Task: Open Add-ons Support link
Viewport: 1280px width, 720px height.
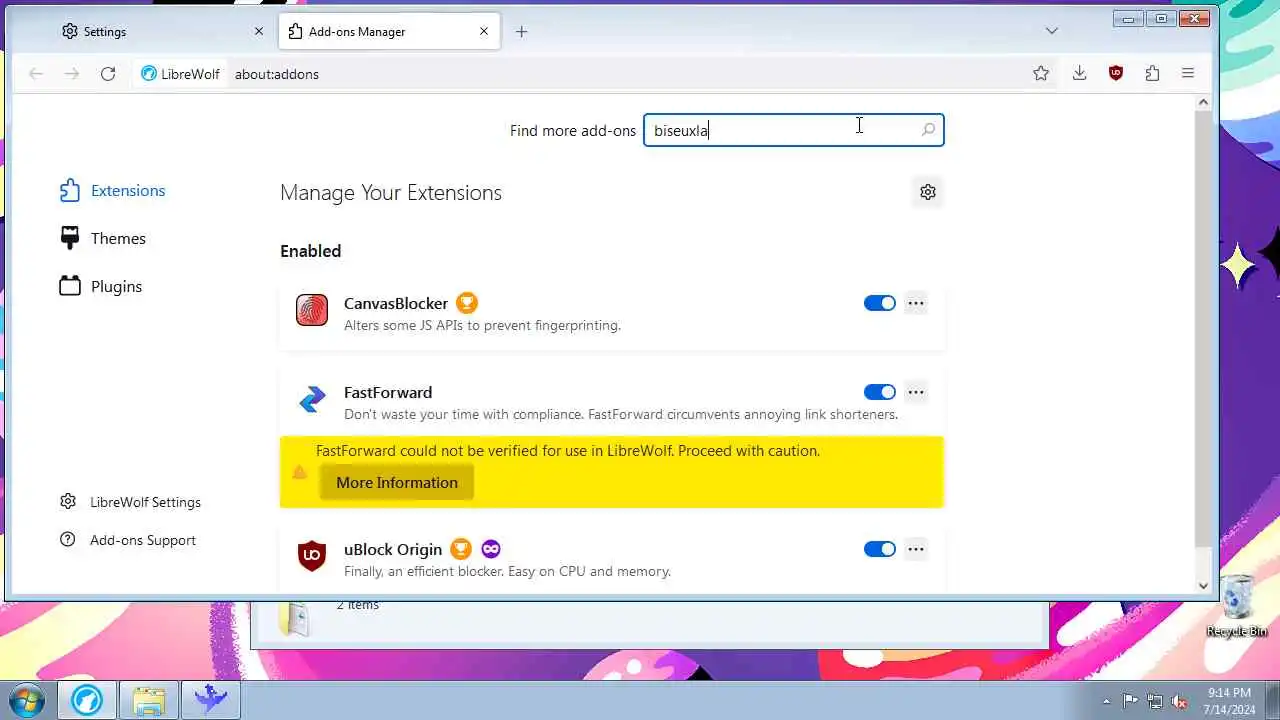Action: (128, 540)
